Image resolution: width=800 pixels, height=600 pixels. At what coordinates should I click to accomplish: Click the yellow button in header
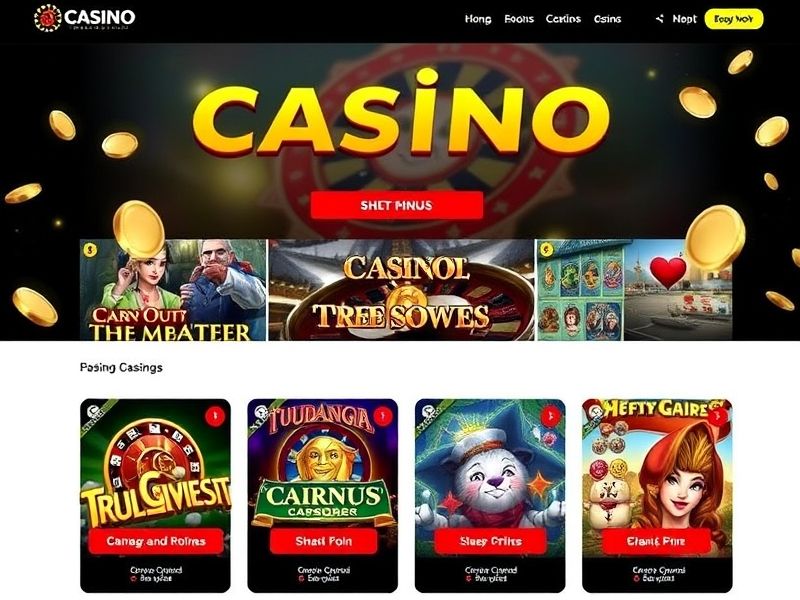(x=734, y=19)
